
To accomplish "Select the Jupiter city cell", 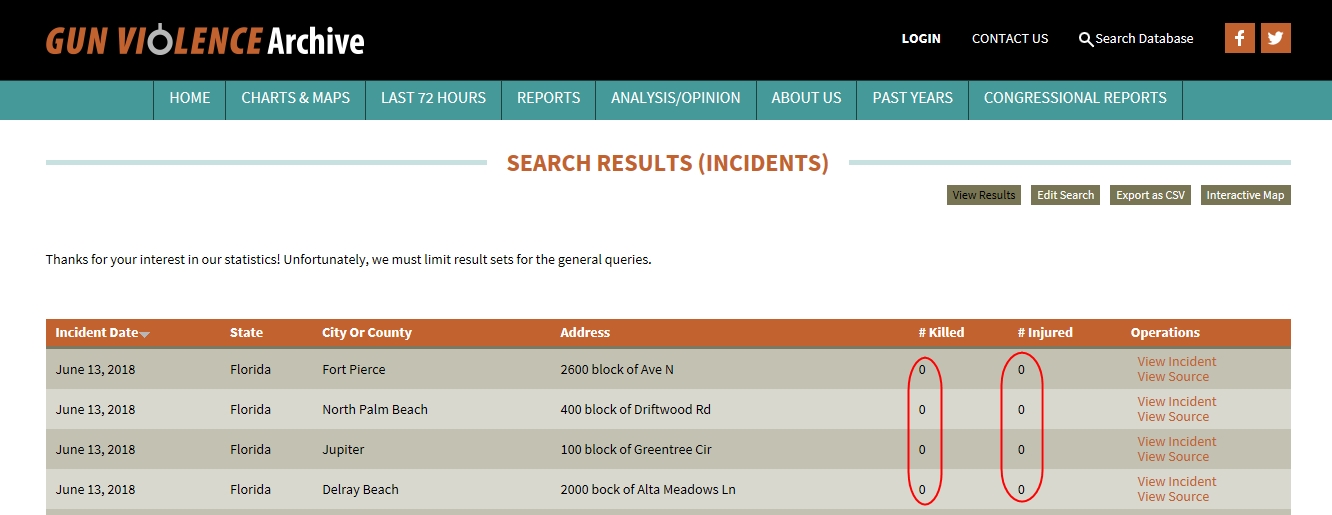I will [x=343, y=450].
